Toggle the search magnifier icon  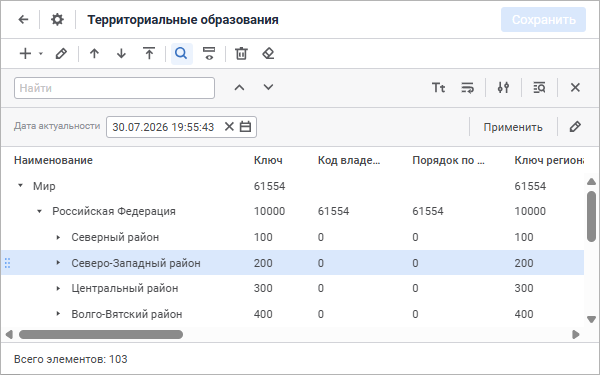pyautogui.click(x=181, y=54)
